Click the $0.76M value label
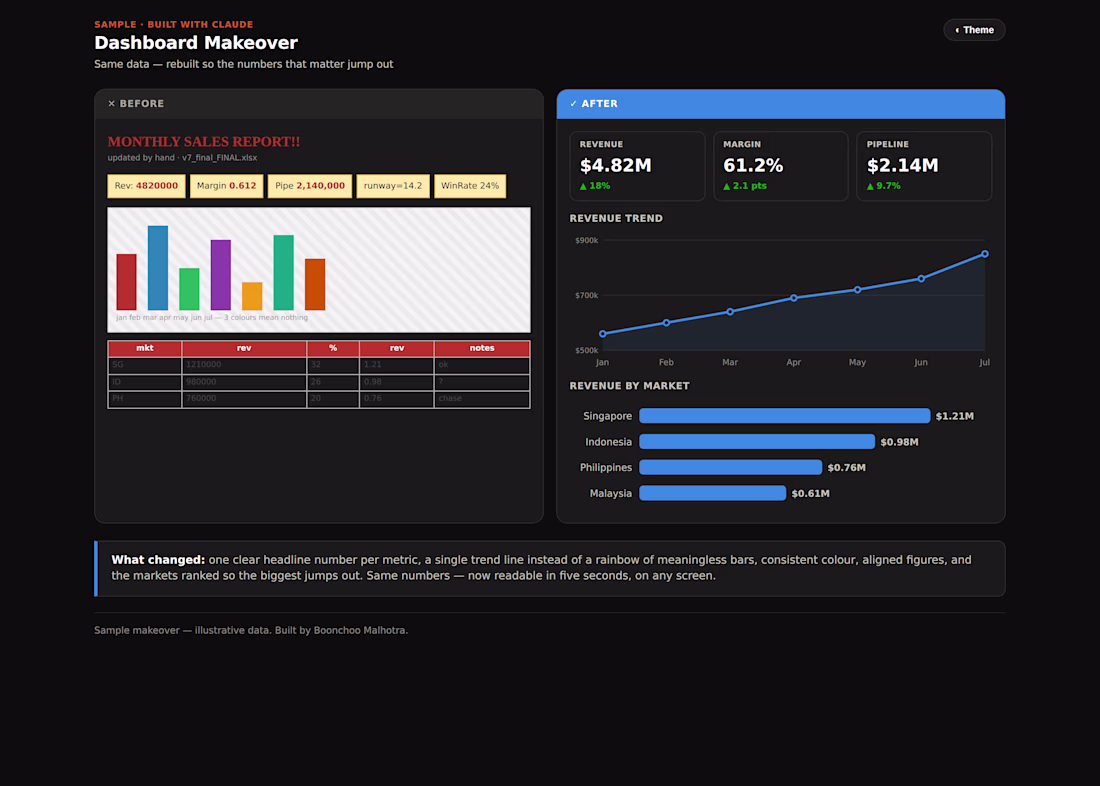The width and height of the screenshot is (1100, 786). pos(847,467)
